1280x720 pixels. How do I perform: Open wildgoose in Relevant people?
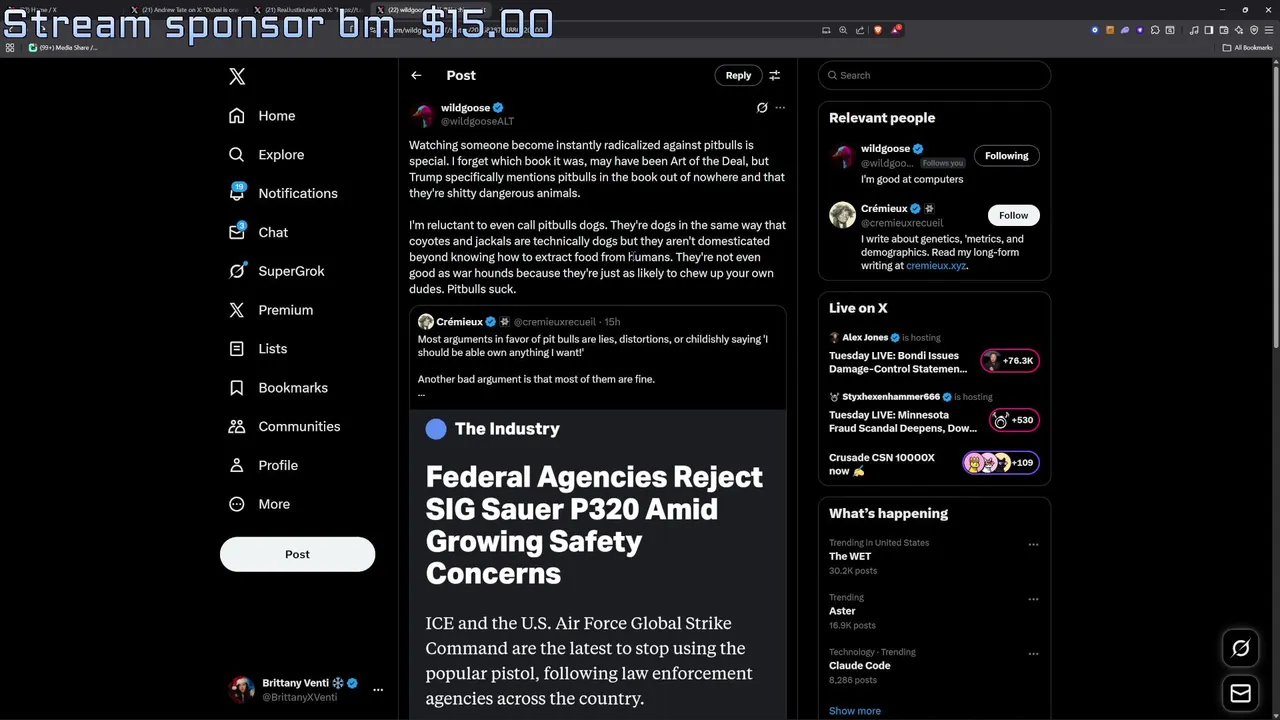click(x=885, y=149)
